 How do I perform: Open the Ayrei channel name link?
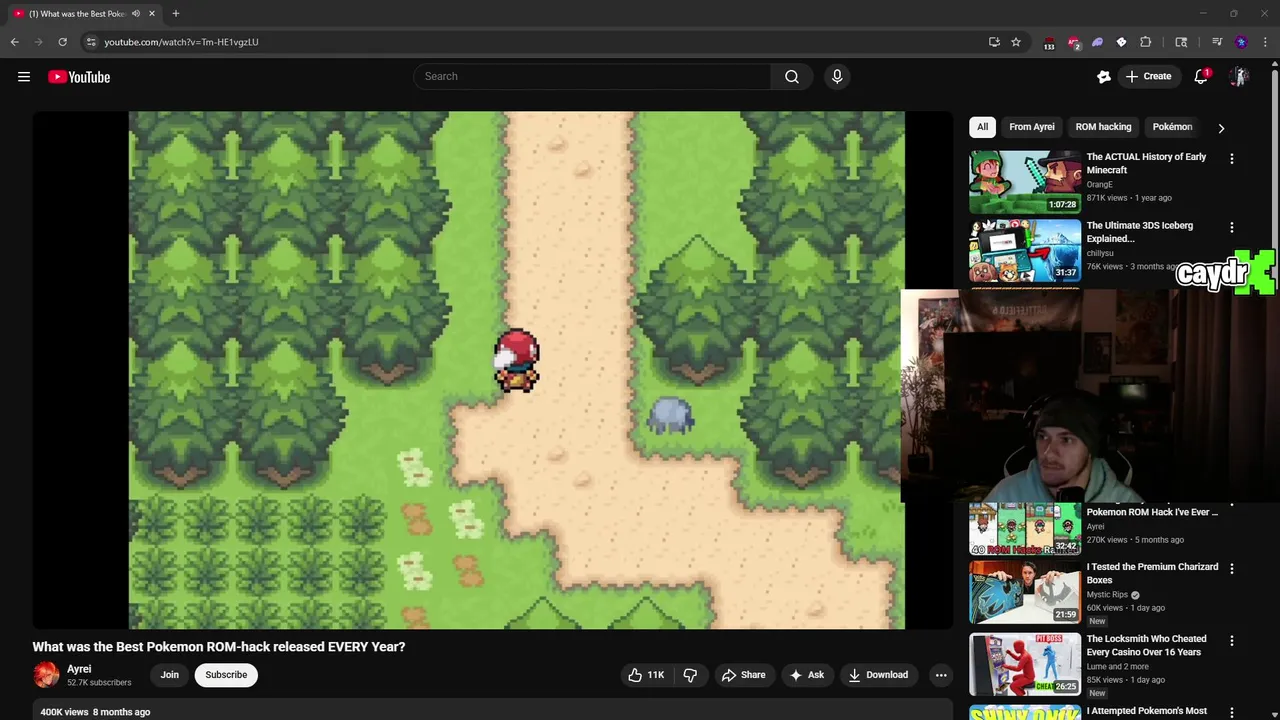pyautogui.click(x=79, y=669)
